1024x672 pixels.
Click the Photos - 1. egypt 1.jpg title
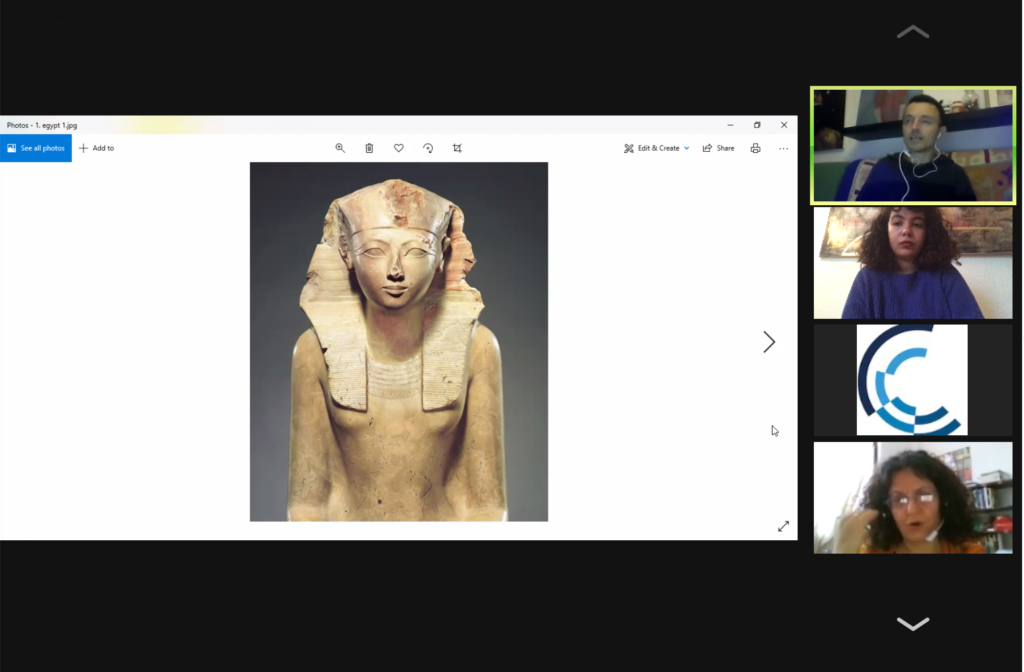42,125
